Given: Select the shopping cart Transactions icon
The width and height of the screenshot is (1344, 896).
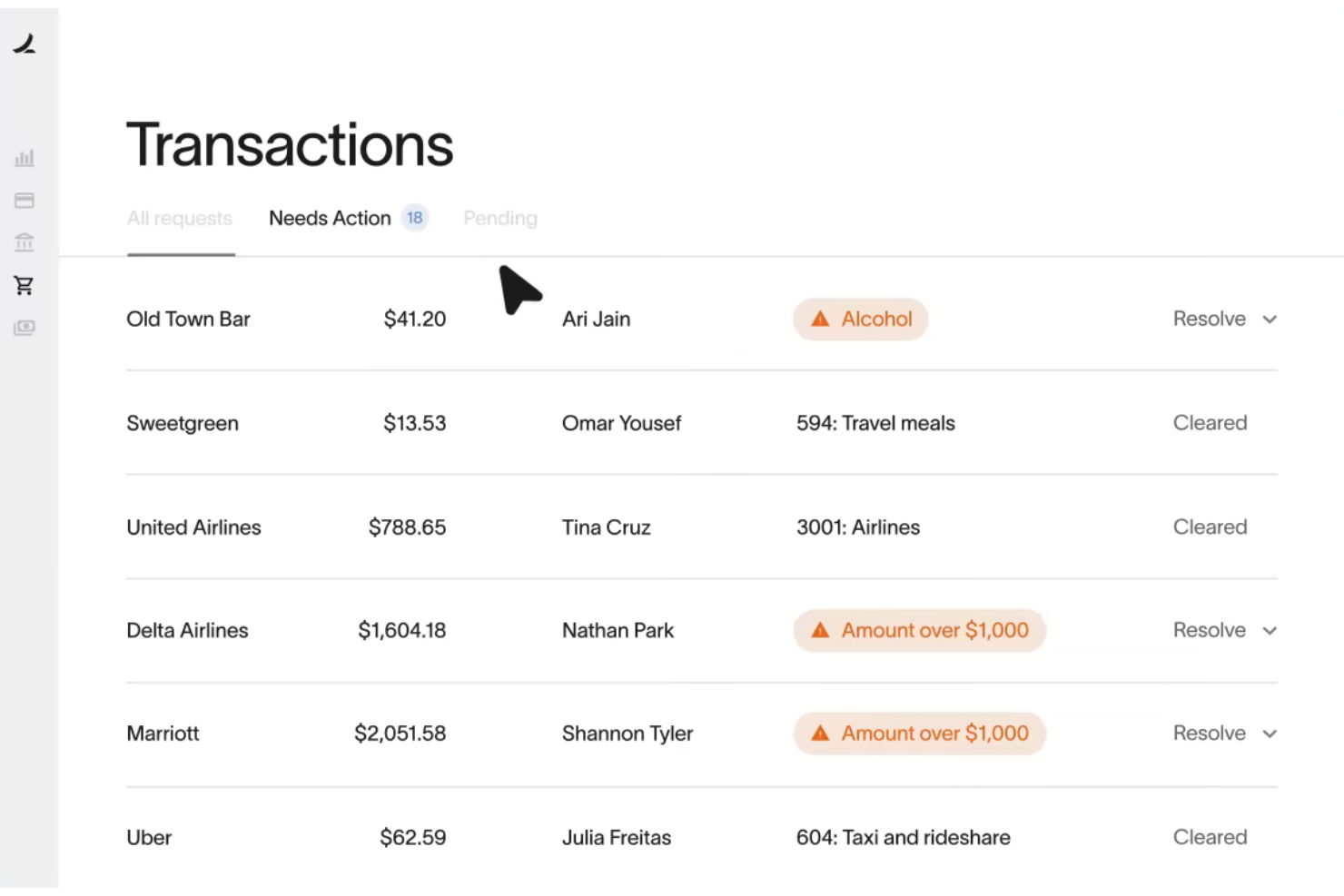Looking at the screenshot, I should (x=24, y=285).
